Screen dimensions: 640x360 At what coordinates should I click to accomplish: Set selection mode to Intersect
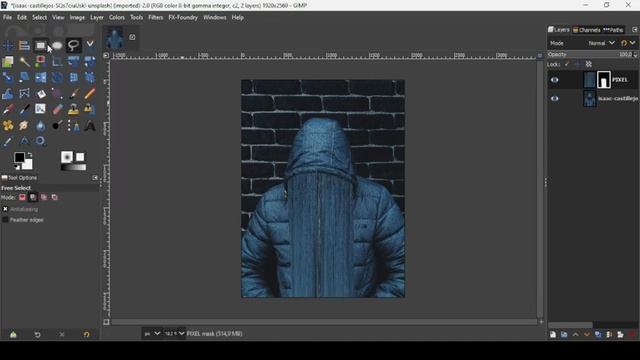pyautogui.click(x=54, y=197)
